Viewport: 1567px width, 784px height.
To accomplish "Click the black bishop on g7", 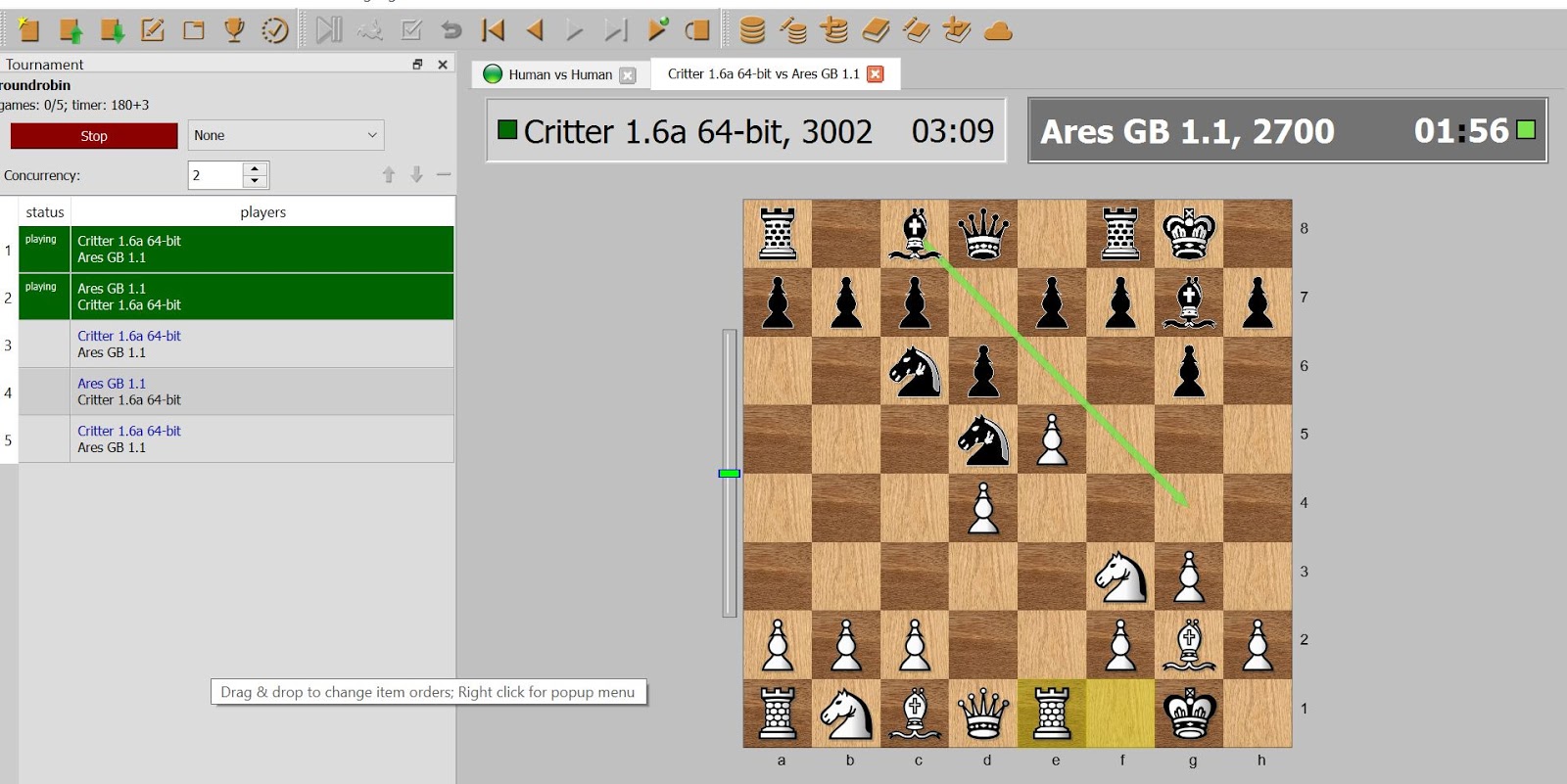I will click(1189, 302).
